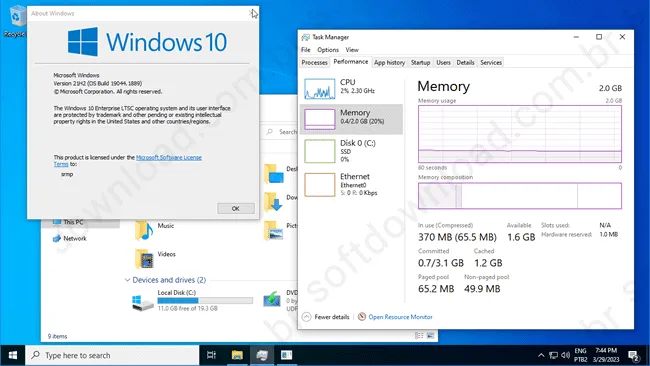The image size is (650, 366).
Task: Open the Downloads folder icon in Explorer
Action: point(273,202)
